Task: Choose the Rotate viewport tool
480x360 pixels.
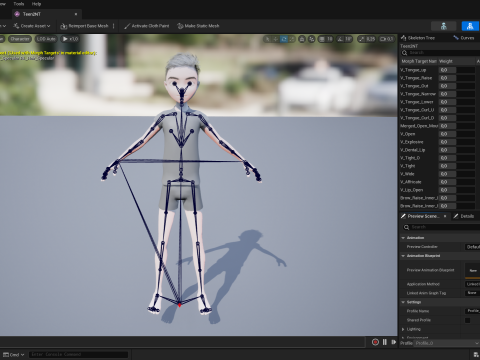Action: 284,39
